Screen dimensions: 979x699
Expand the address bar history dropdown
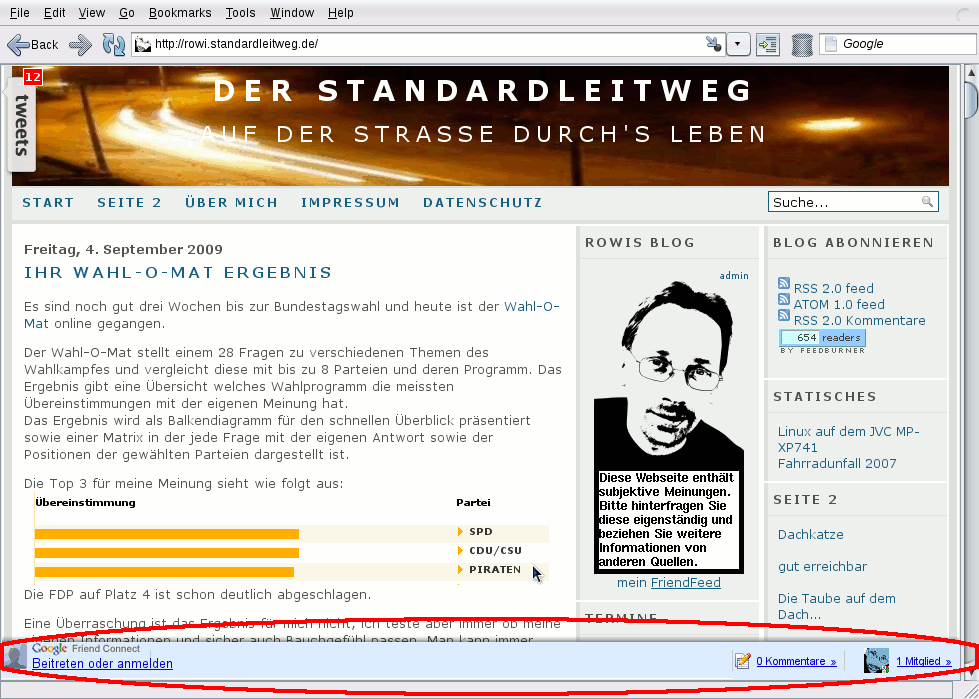(x=738, y=44)
